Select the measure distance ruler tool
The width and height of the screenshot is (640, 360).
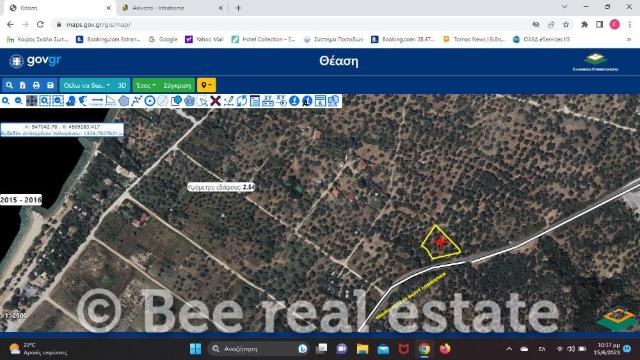pos(97,101)
